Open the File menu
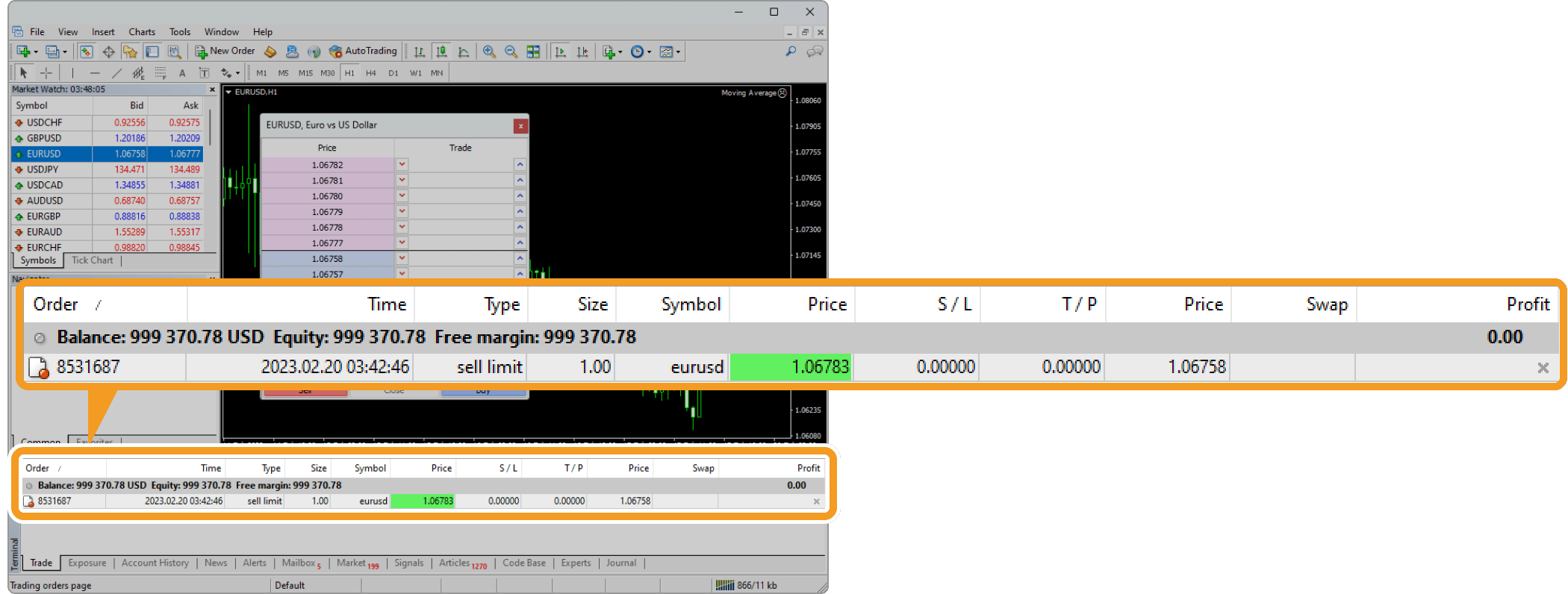1568x594 pixels. pos(37,32)
